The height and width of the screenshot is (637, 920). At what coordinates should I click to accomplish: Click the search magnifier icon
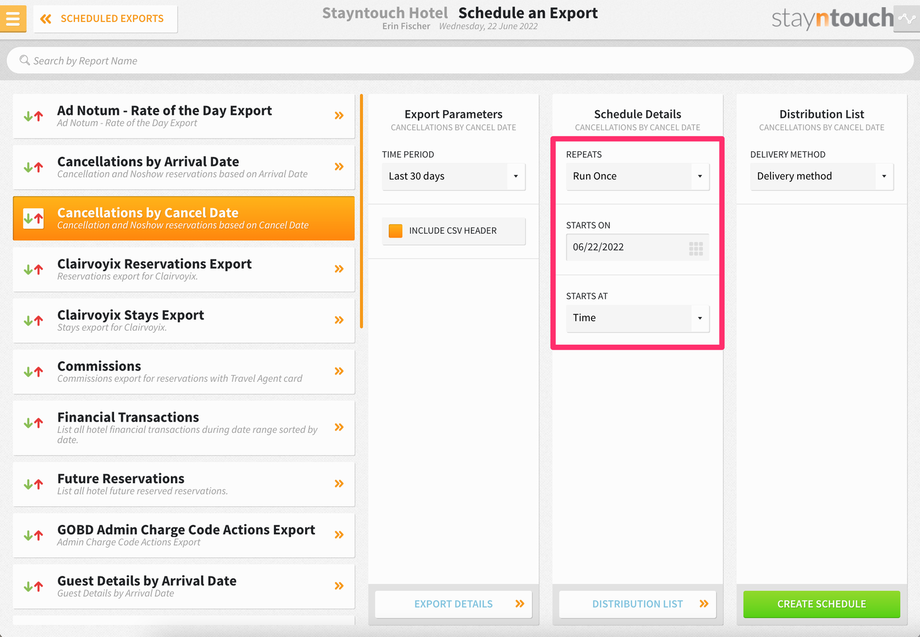coord(25,60)
